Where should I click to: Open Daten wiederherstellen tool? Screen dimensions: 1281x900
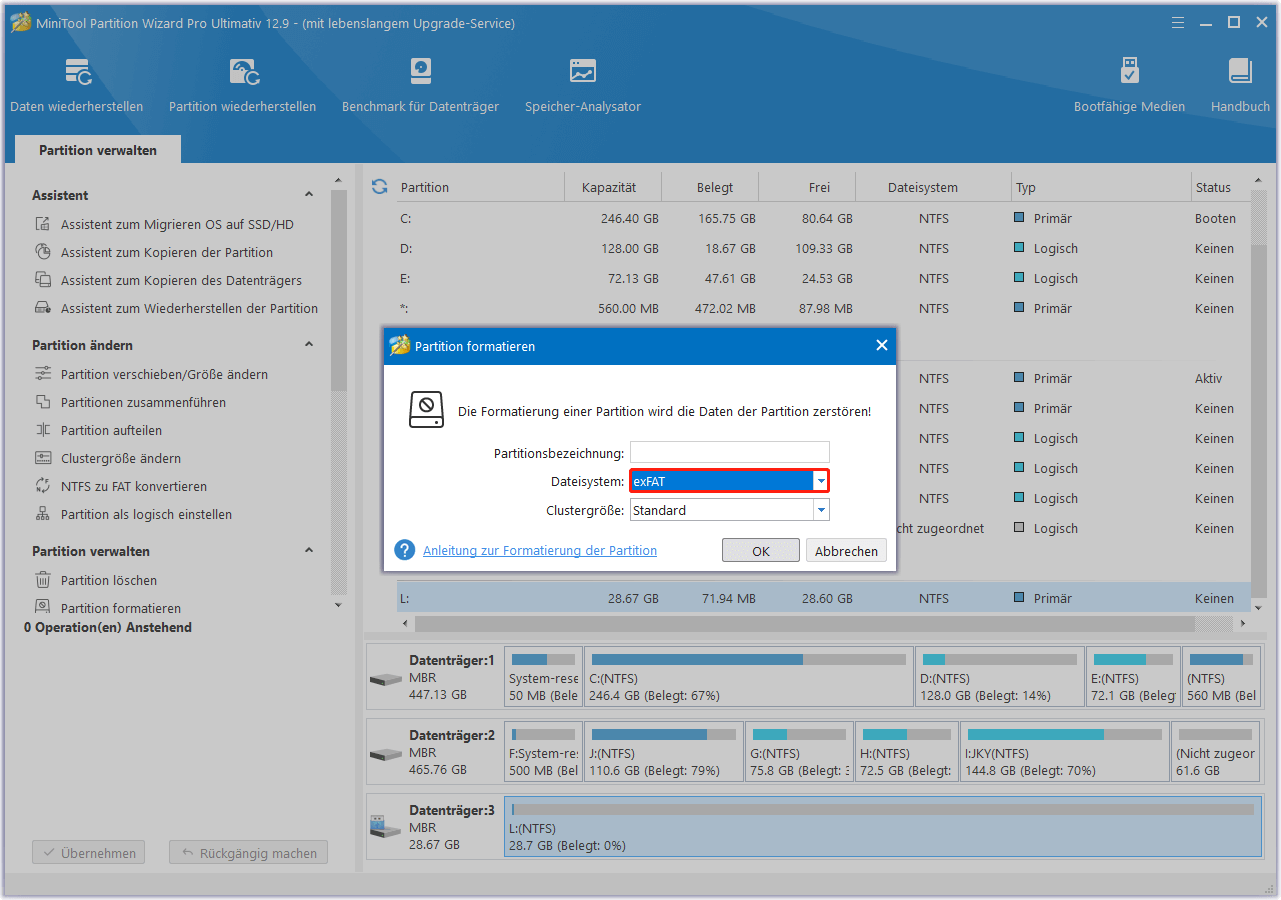[x=77, y=86]
